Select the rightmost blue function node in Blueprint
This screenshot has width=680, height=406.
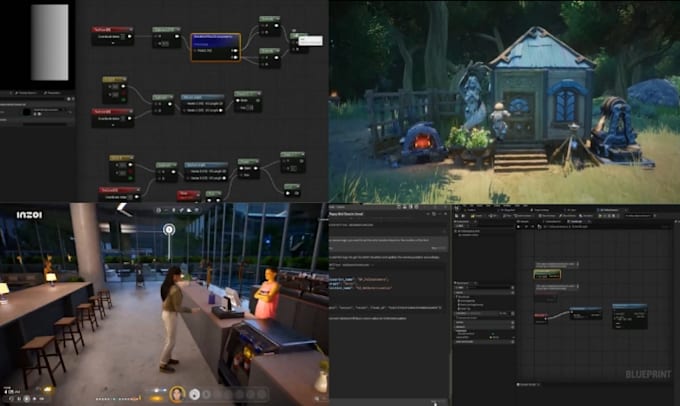(x=630, y=316)
